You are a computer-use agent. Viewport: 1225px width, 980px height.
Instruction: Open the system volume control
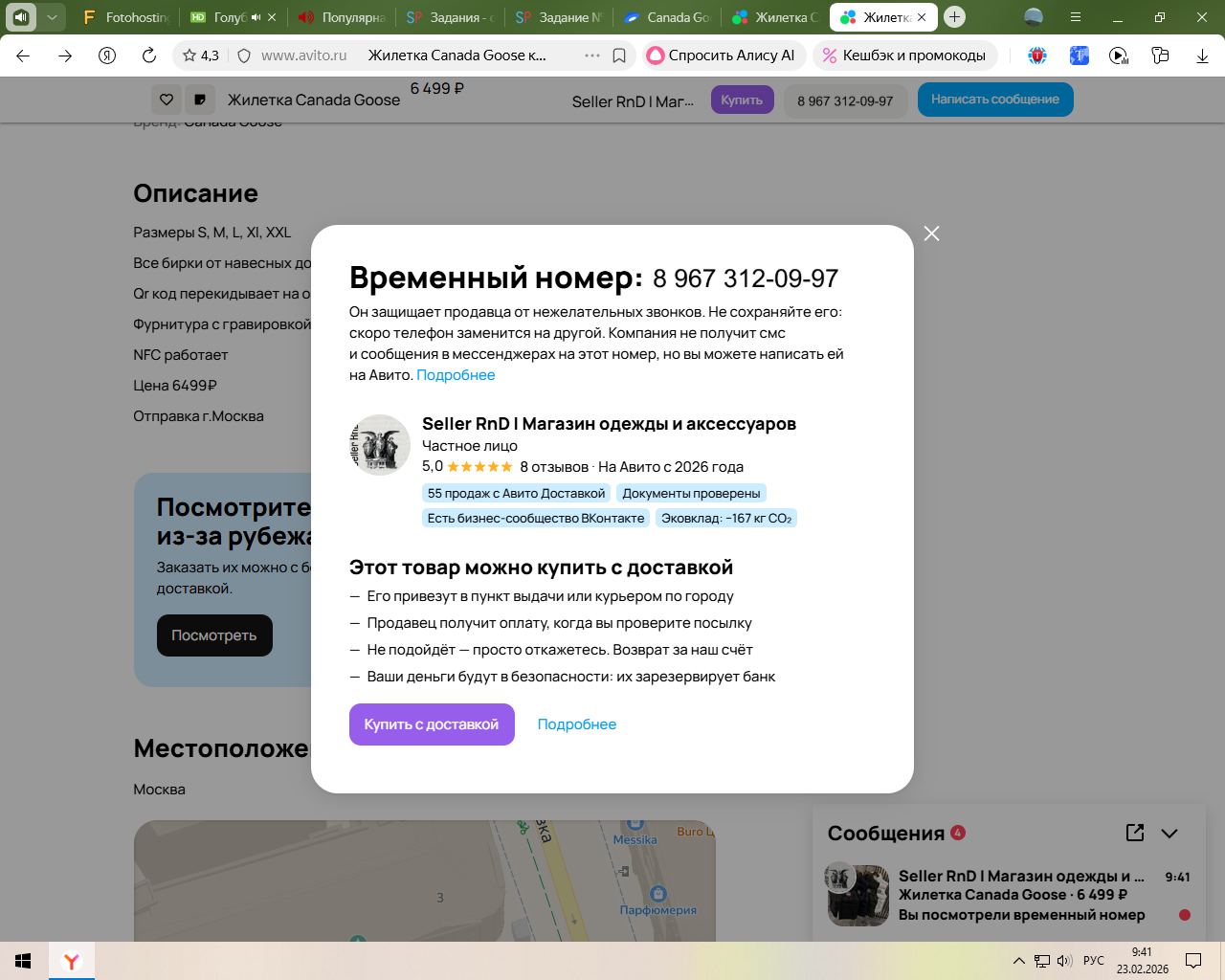(1064, 961)
